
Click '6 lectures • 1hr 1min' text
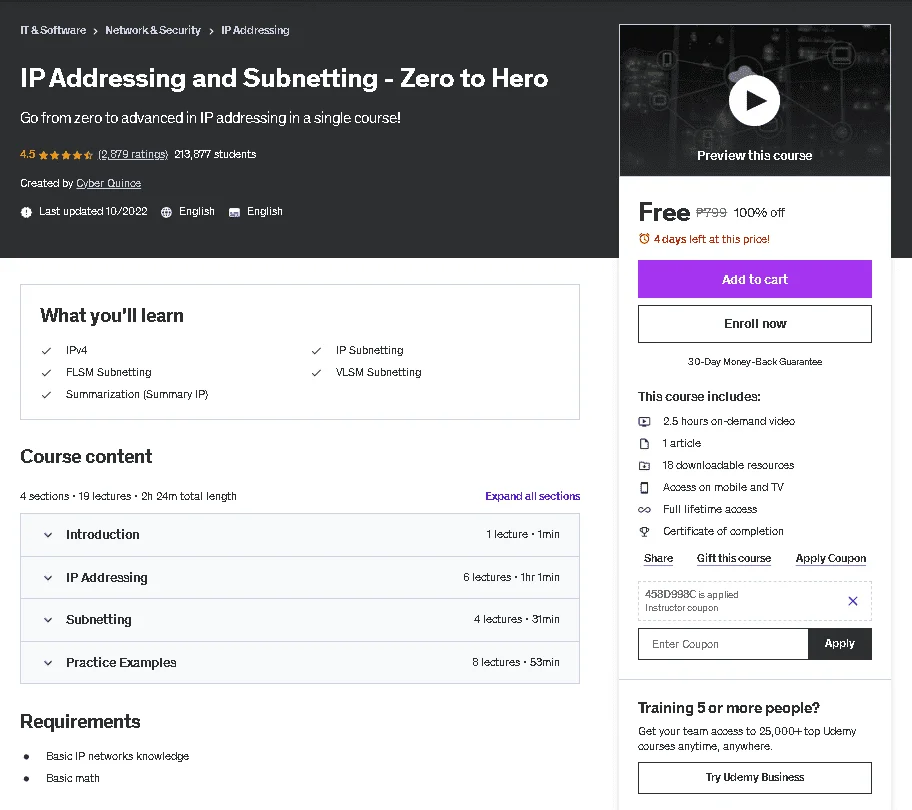[511, 577]
